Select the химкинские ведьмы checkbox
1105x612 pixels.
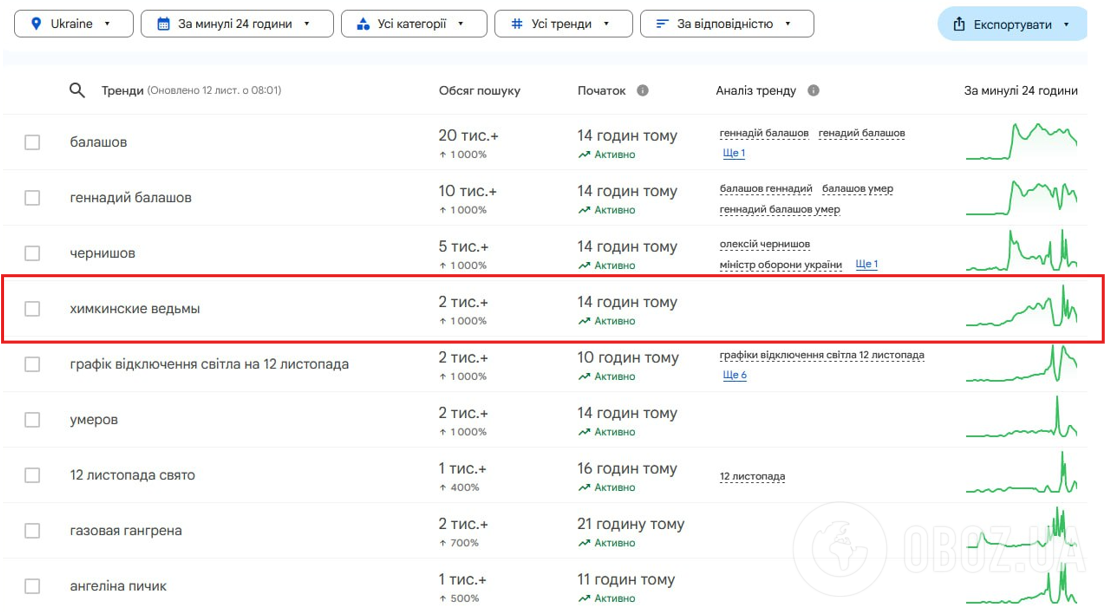[x=32, y=309]
